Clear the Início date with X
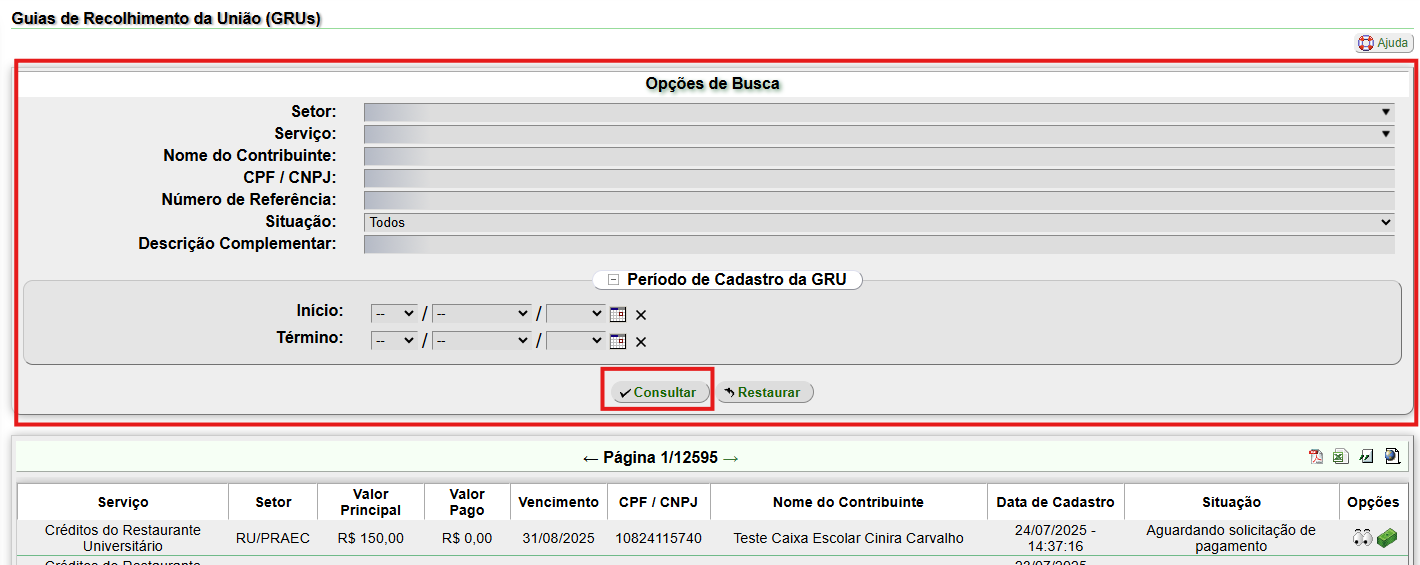This screenshot has height=565, width=1420. pos(641,315)
